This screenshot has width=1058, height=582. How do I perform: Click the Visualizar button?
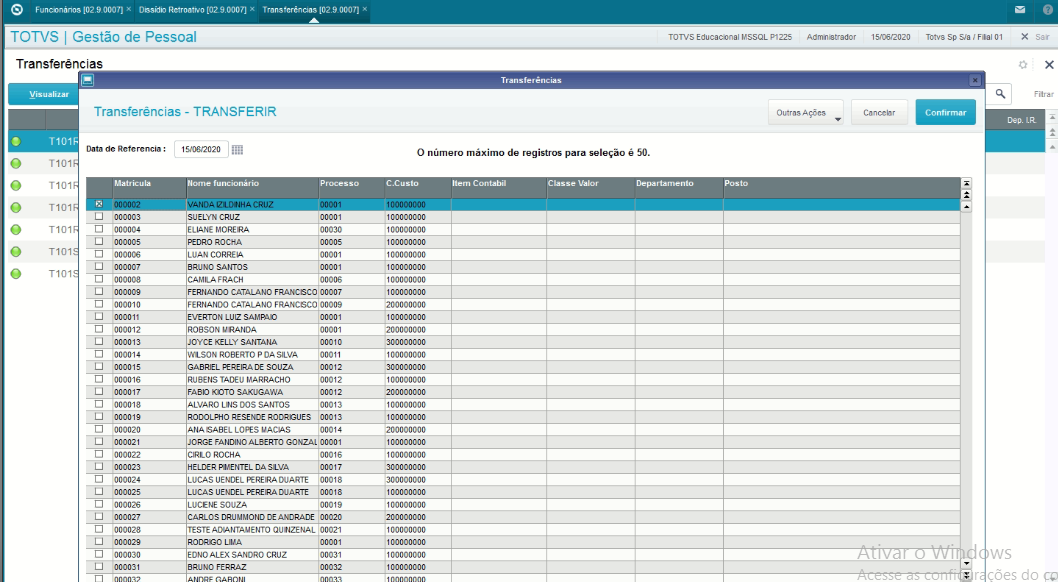[x=44, y=94]
